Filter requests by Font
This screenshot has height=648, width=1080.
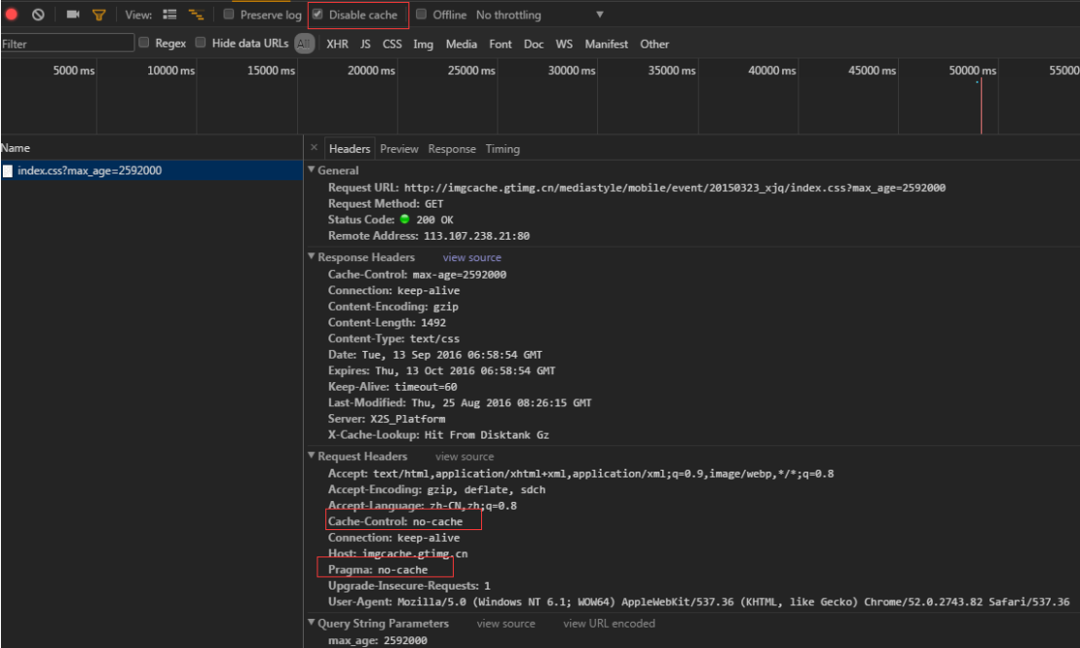click(500, 43)
